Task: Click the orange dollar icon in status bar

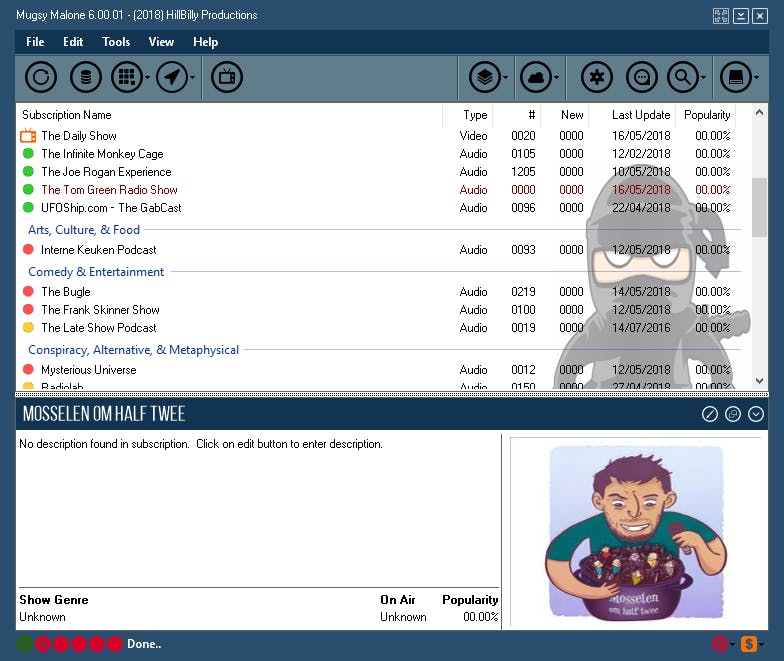Action: 748,644
